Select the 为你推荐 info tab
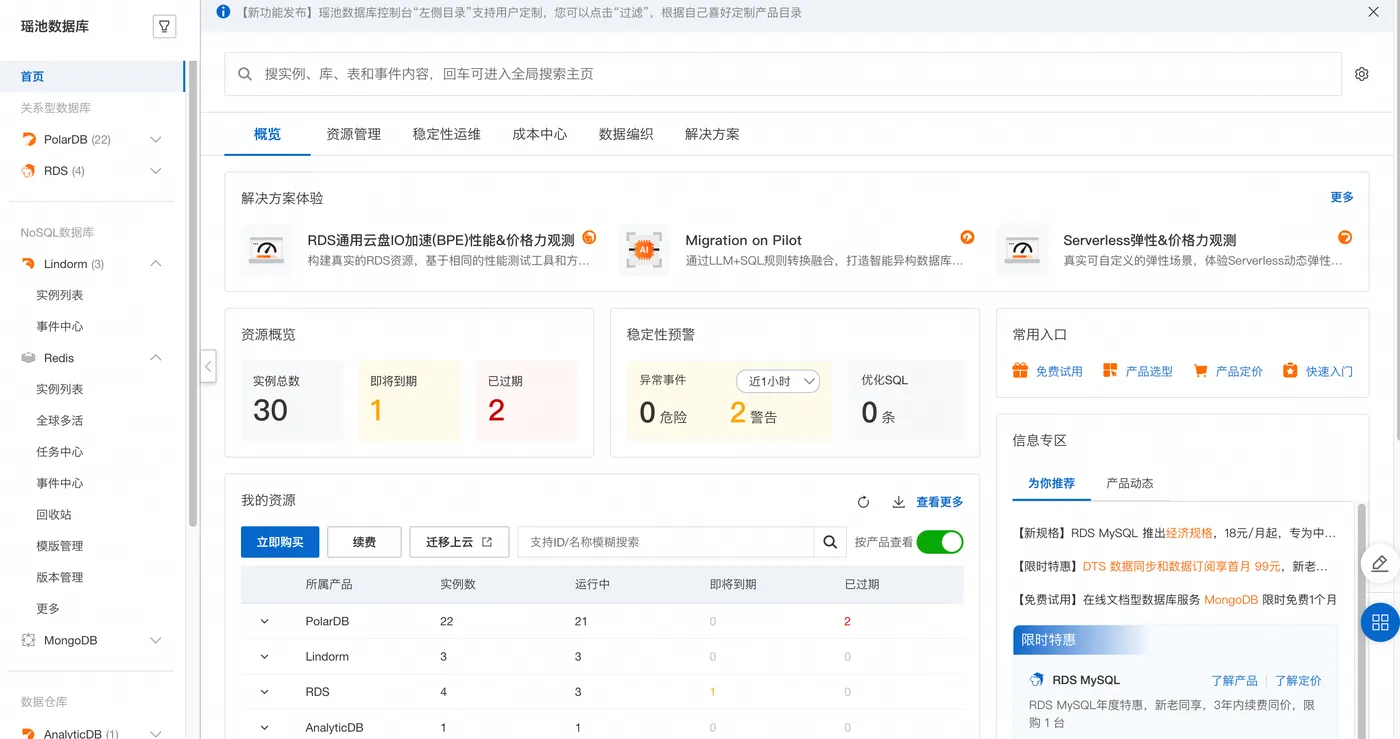 1051,483
